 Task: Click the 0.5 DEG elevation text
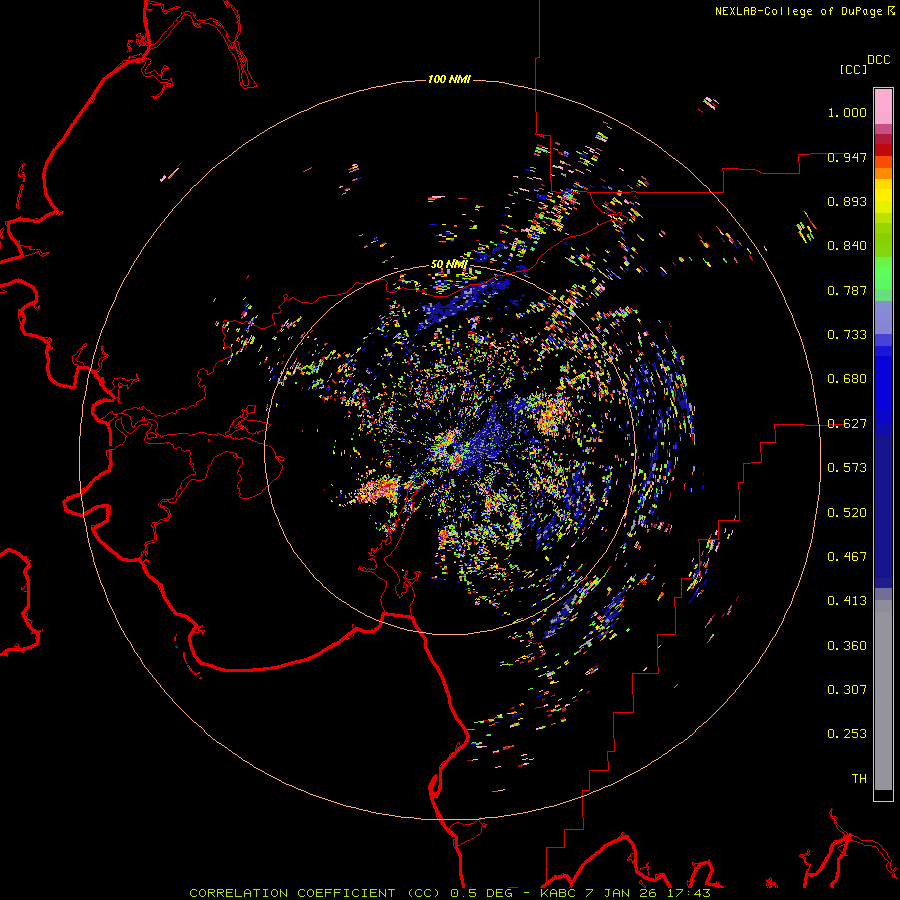pyautogui.click(x=481, y=893)
